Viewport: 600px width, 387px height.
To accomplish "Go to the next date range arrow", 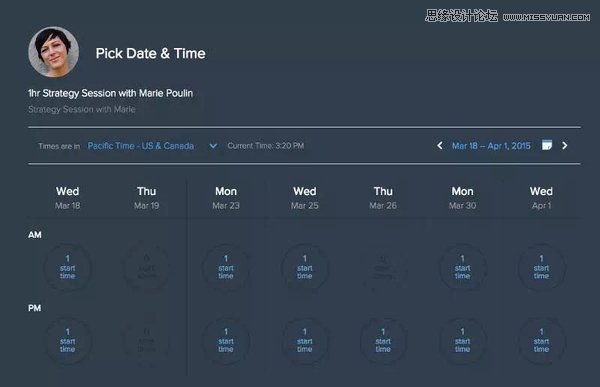I will tap(565, 145).
